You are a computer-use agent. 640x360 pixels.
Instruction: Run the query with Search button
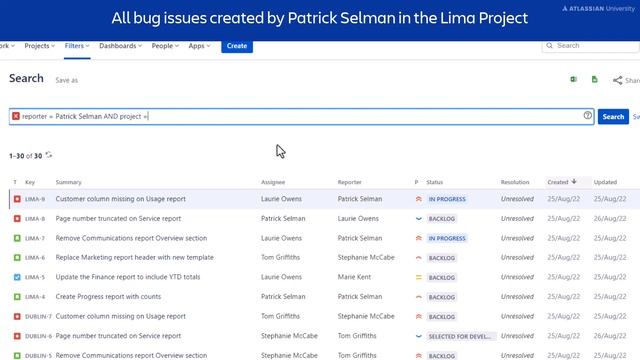613,117
